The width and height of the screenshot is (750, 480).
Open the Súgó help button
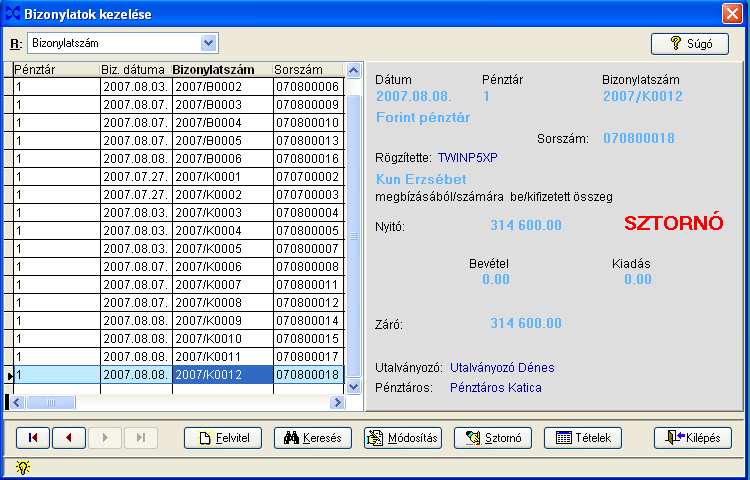[690, 44]
